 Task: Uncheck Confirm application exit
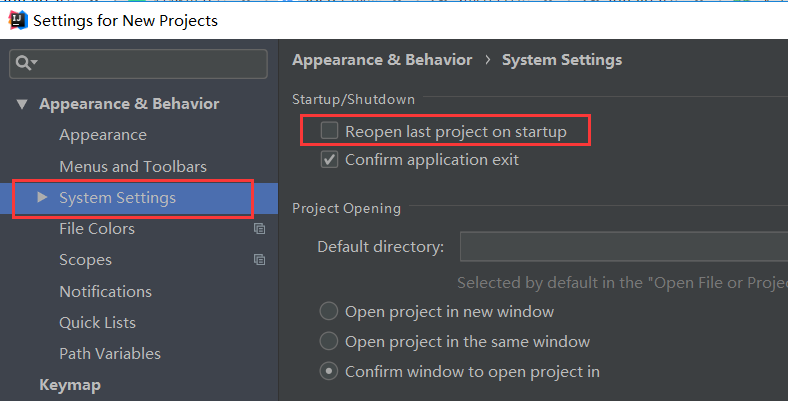[329, 160]
